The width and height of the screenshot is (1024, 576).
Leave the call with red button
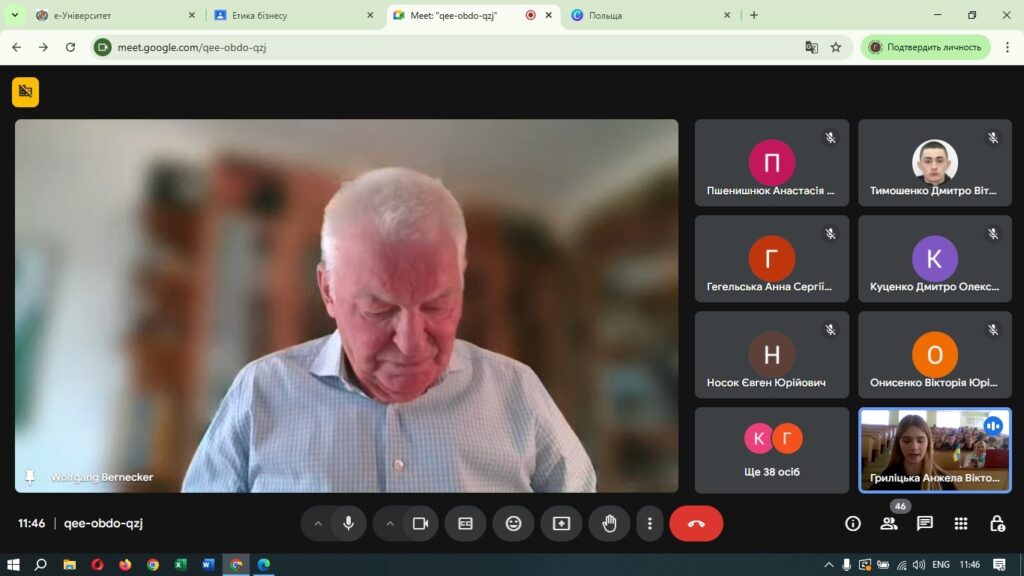(x=696, y=523)
